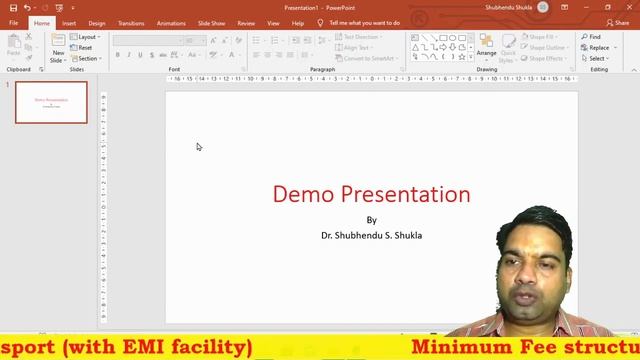
Task: Switch to the Slide Show tab
Action: [x=211, y=23]
